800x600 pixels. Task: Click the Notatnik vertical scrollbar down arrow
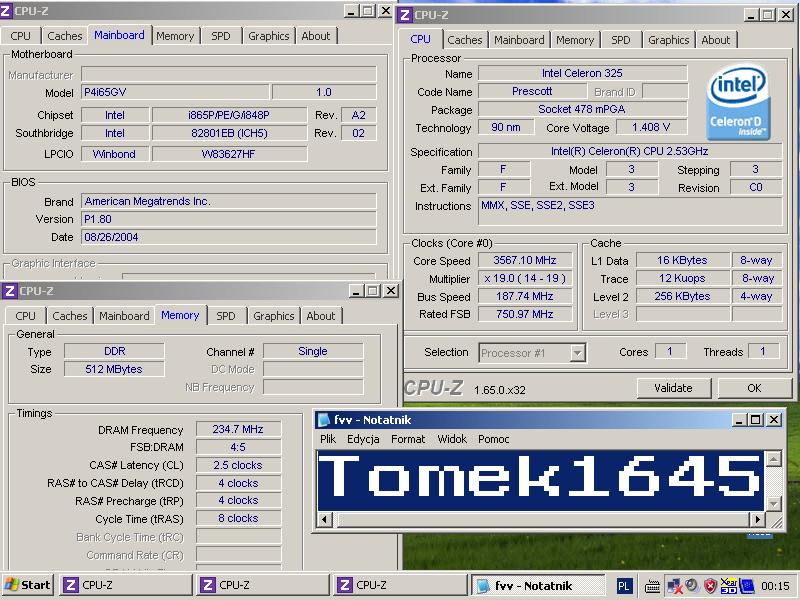(774, 504)
